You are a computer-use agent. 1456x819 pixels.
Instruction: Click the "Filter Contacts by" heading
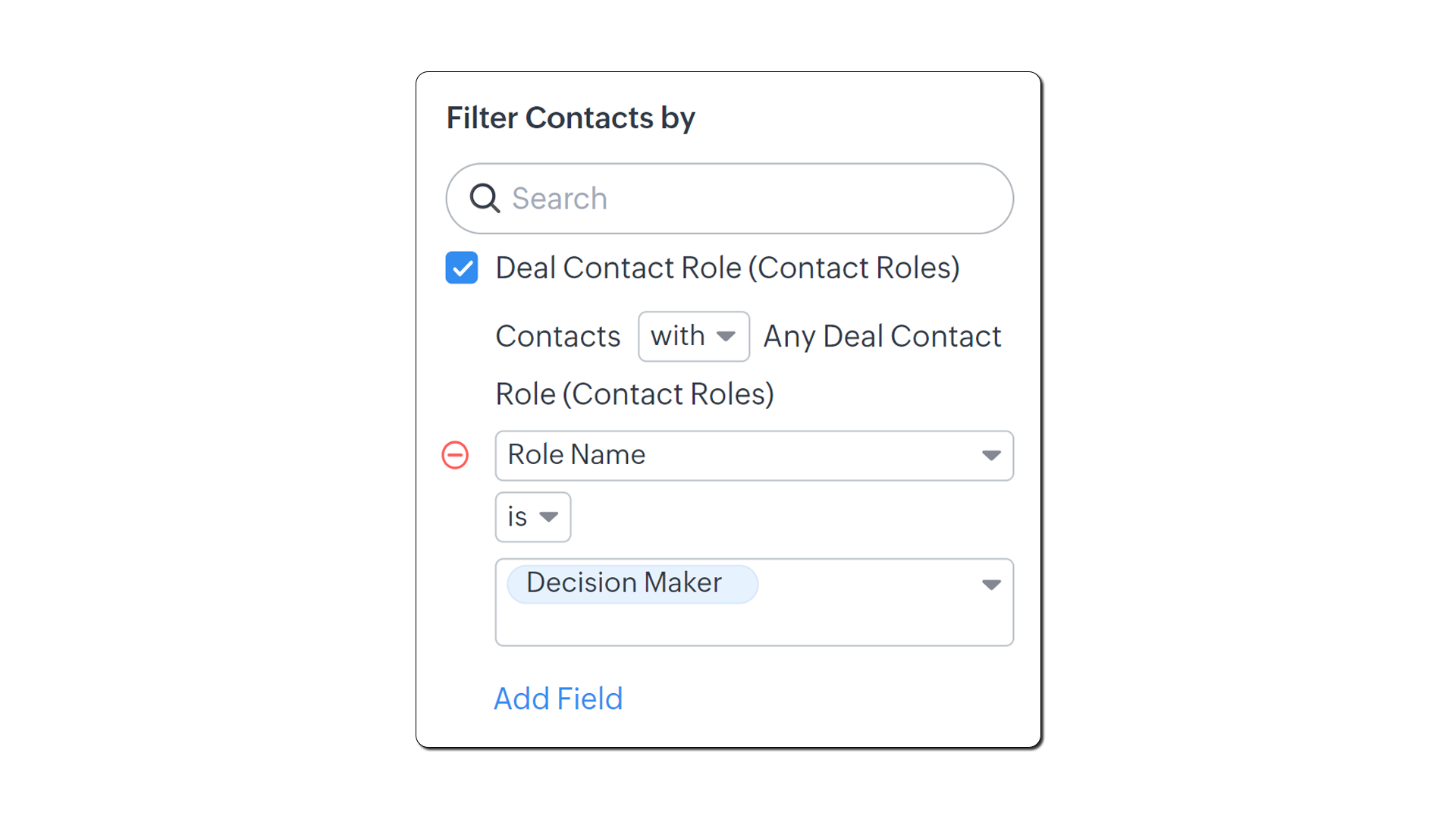[570, 118]
